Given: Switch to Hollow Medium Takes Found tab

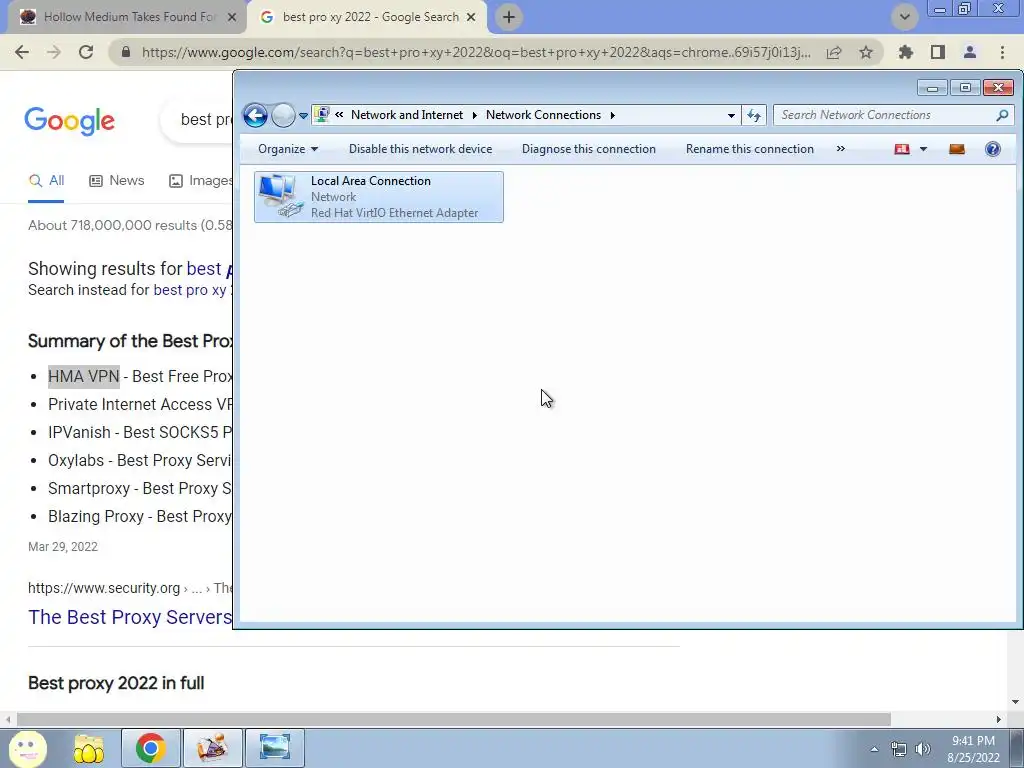Looking at the screenshot, I should point(129,17).
